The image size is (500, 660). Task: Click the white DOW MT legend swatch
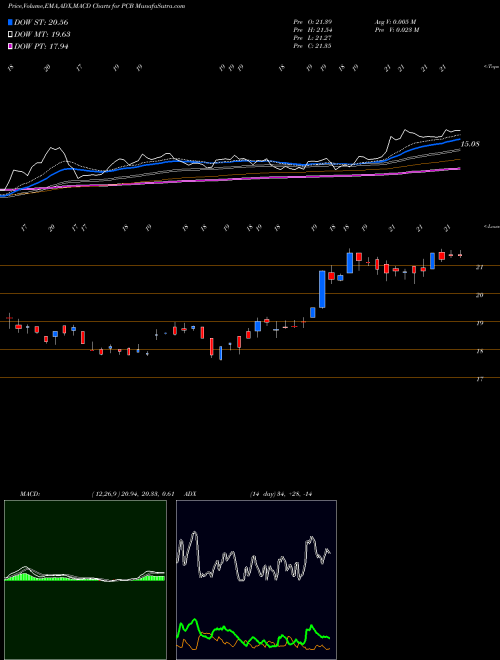(11, 35)
